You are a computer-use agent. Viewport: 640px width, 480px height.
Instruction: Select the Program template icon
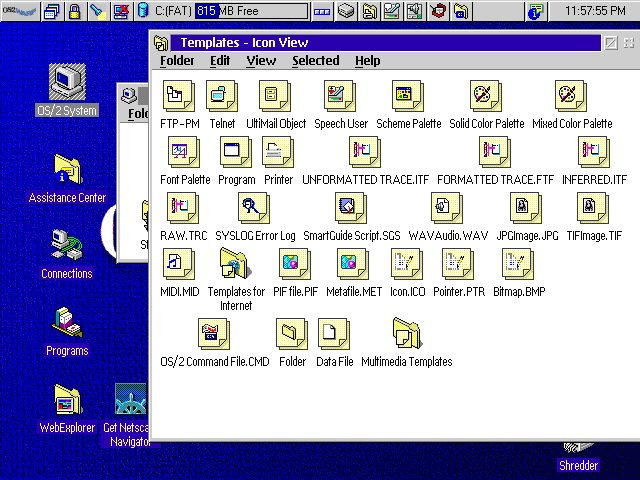pyautogui.click(x=236, y=152)
